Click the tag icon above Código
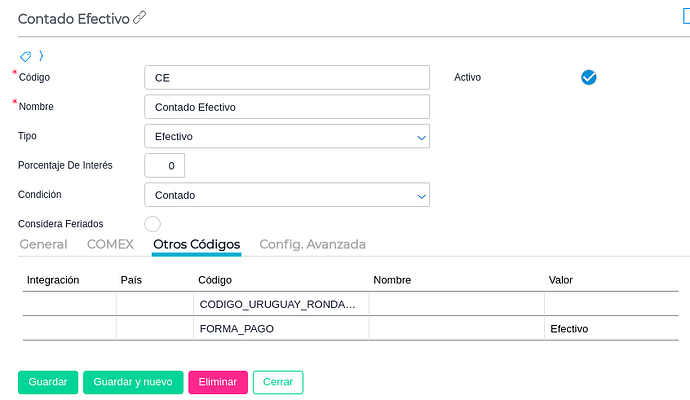Screen dimensions: 690x400 click(26, 56)
